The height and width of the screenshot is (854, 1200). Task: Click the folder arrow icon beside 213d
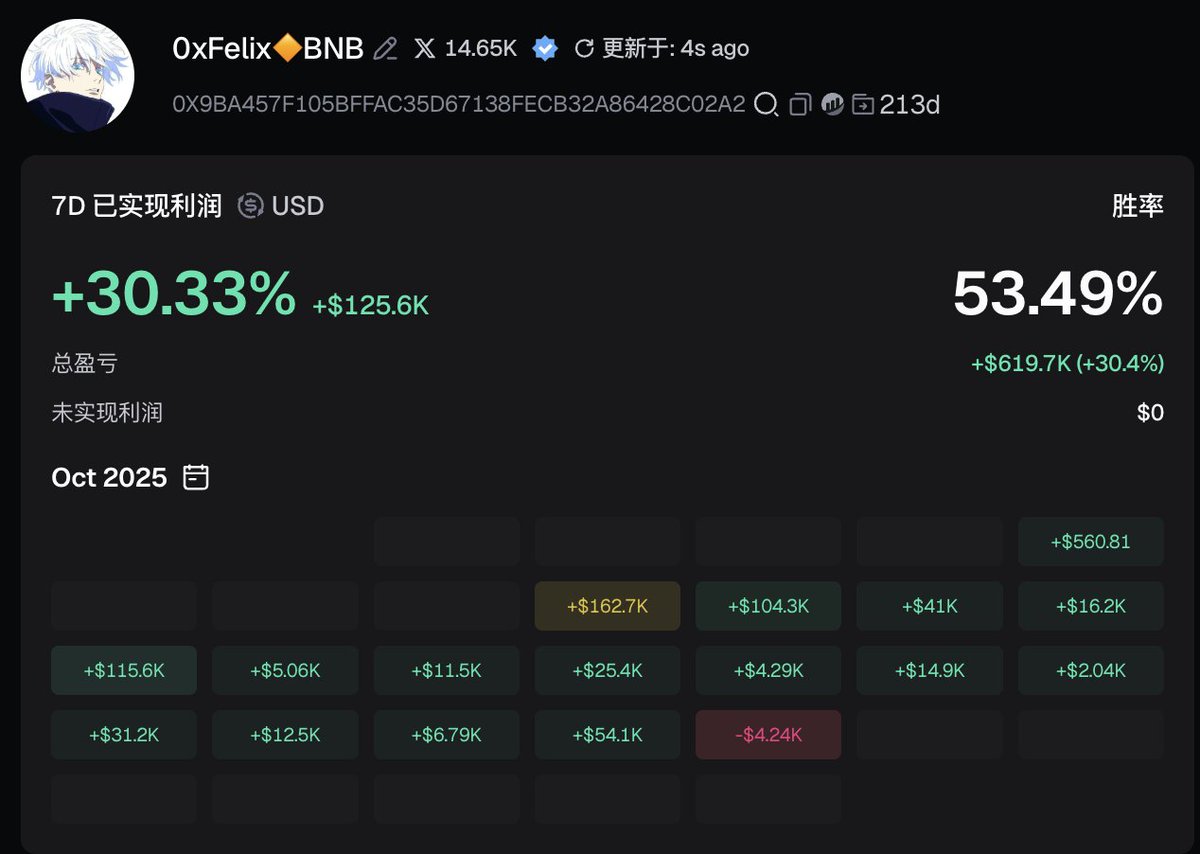click(x=863, y=104)
